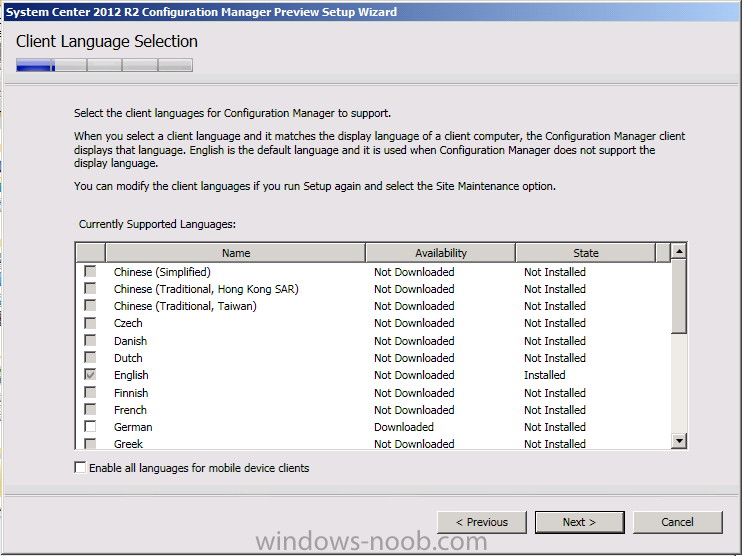
Task: Select Chinese (Traditional, Taiwan) row name
Action: pyautogui.click(x=185, y=306)
